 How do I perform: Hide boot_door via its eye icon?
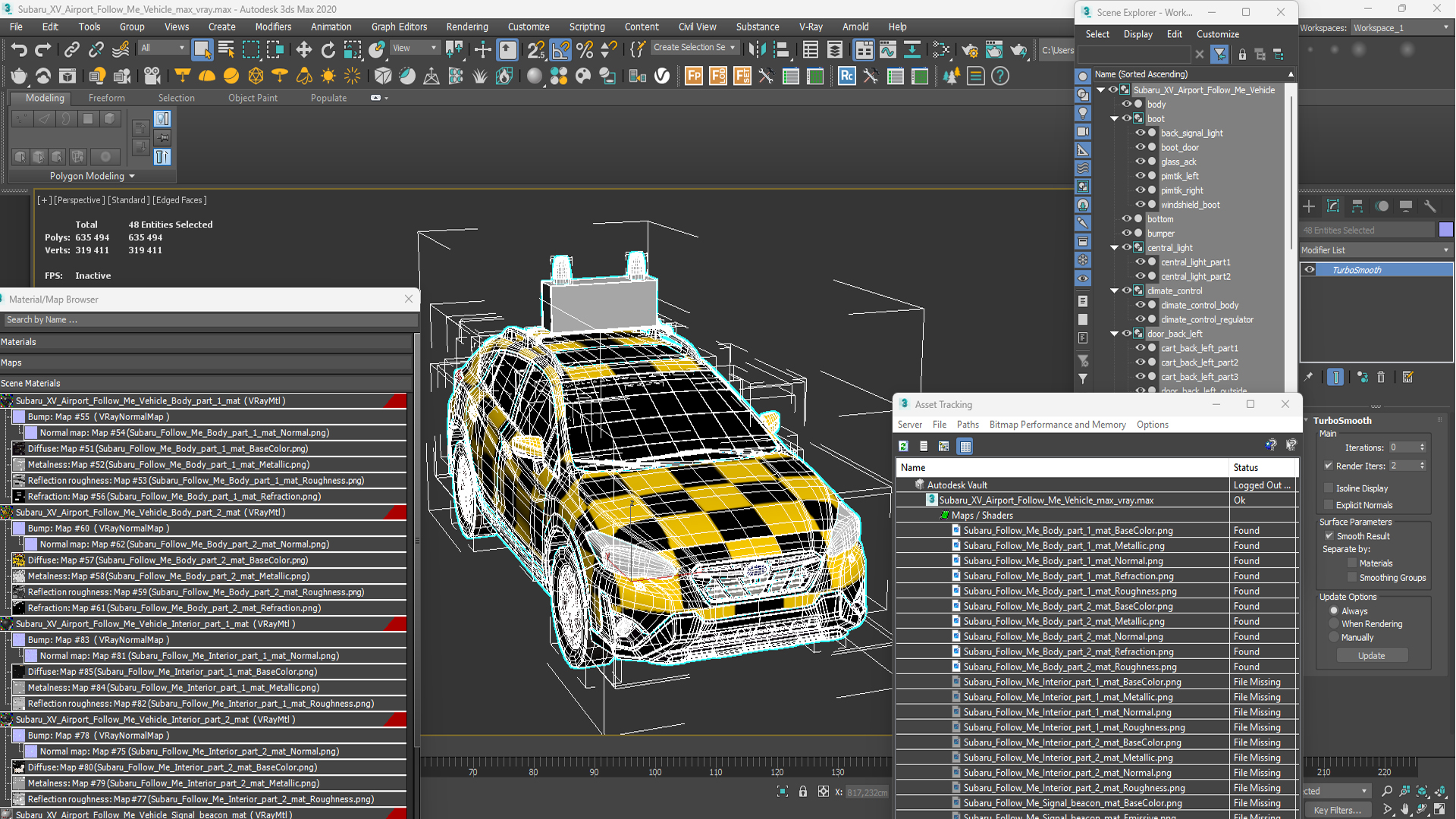1140,147
